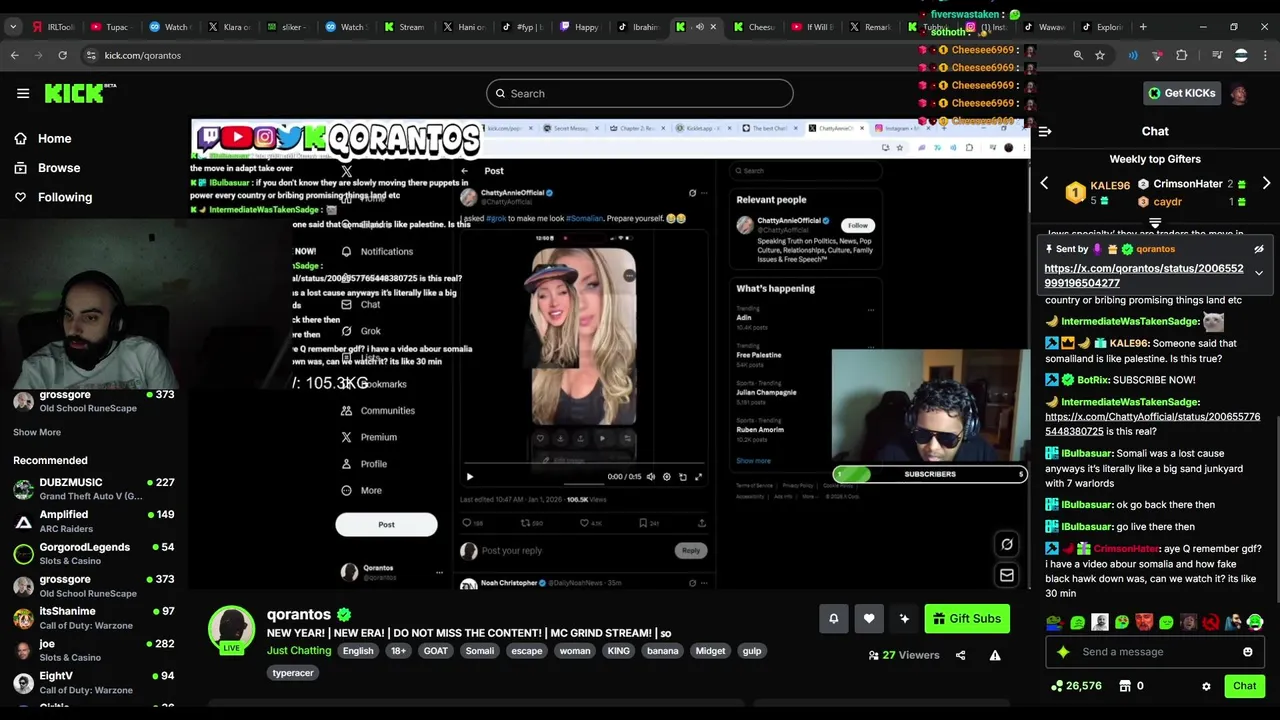Open DUBZMUSIC recommended channel
Viewport: 1280px width, 720px height.
[x=94, y=489]
